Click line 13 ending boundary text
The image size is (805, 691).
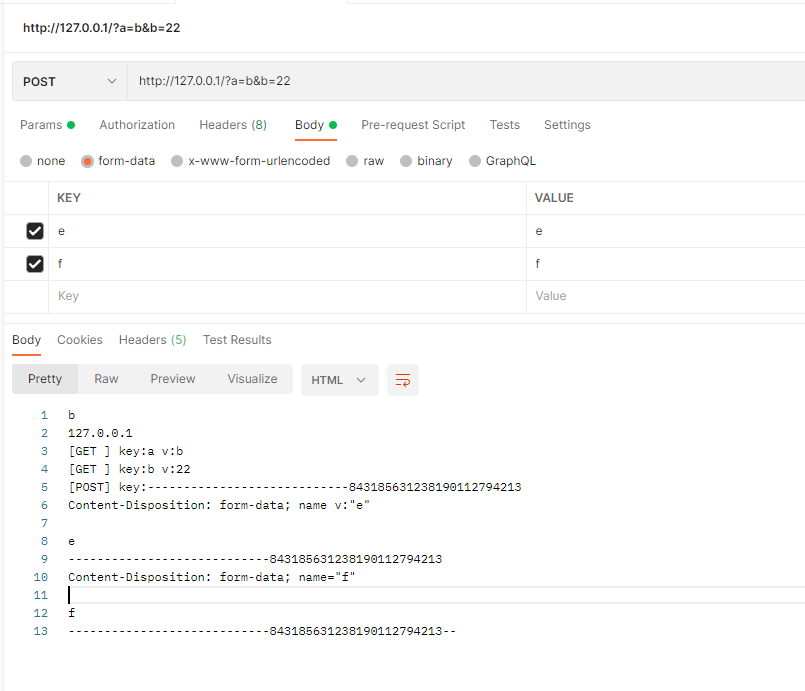coord(262,631)
